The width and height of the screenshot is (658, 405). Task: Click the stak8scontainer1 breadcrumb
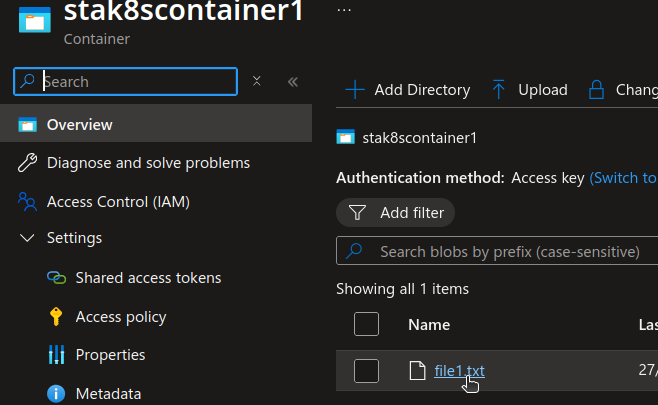[420, 138]
